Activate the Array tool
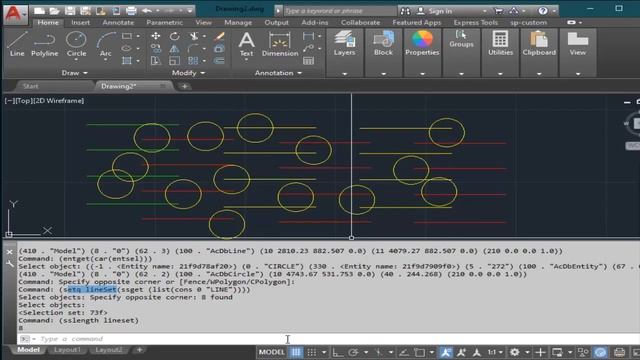Screen dimensions: 640x360 tap(193, 61)
